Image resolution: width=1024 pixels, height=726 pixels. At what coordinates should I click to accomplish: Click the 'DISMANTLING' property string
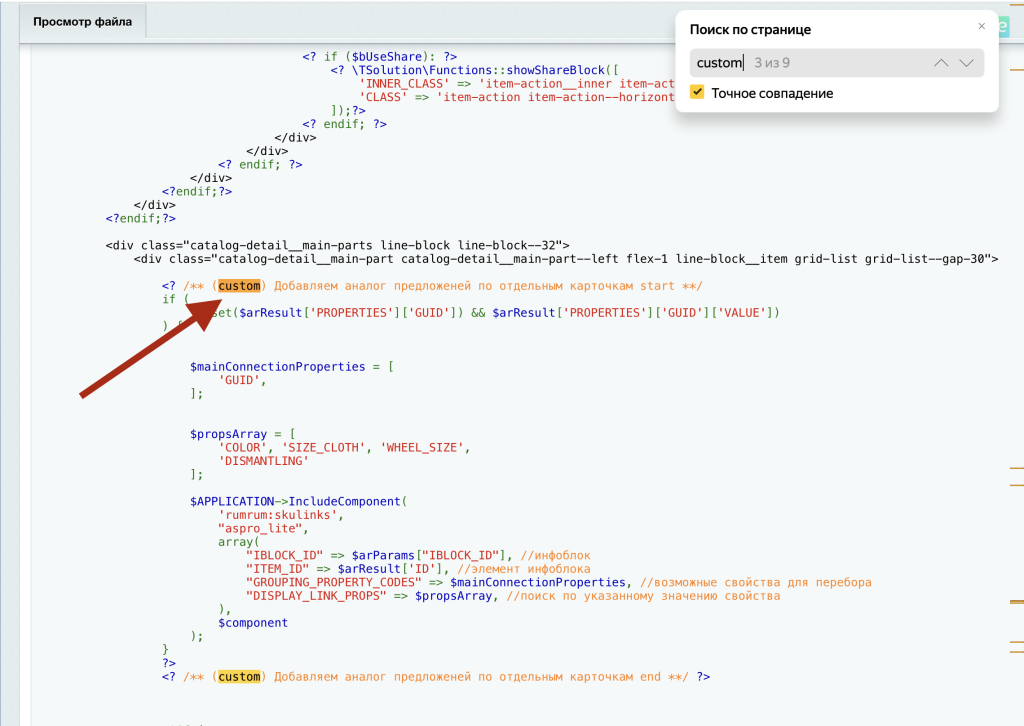coord(264,461)
